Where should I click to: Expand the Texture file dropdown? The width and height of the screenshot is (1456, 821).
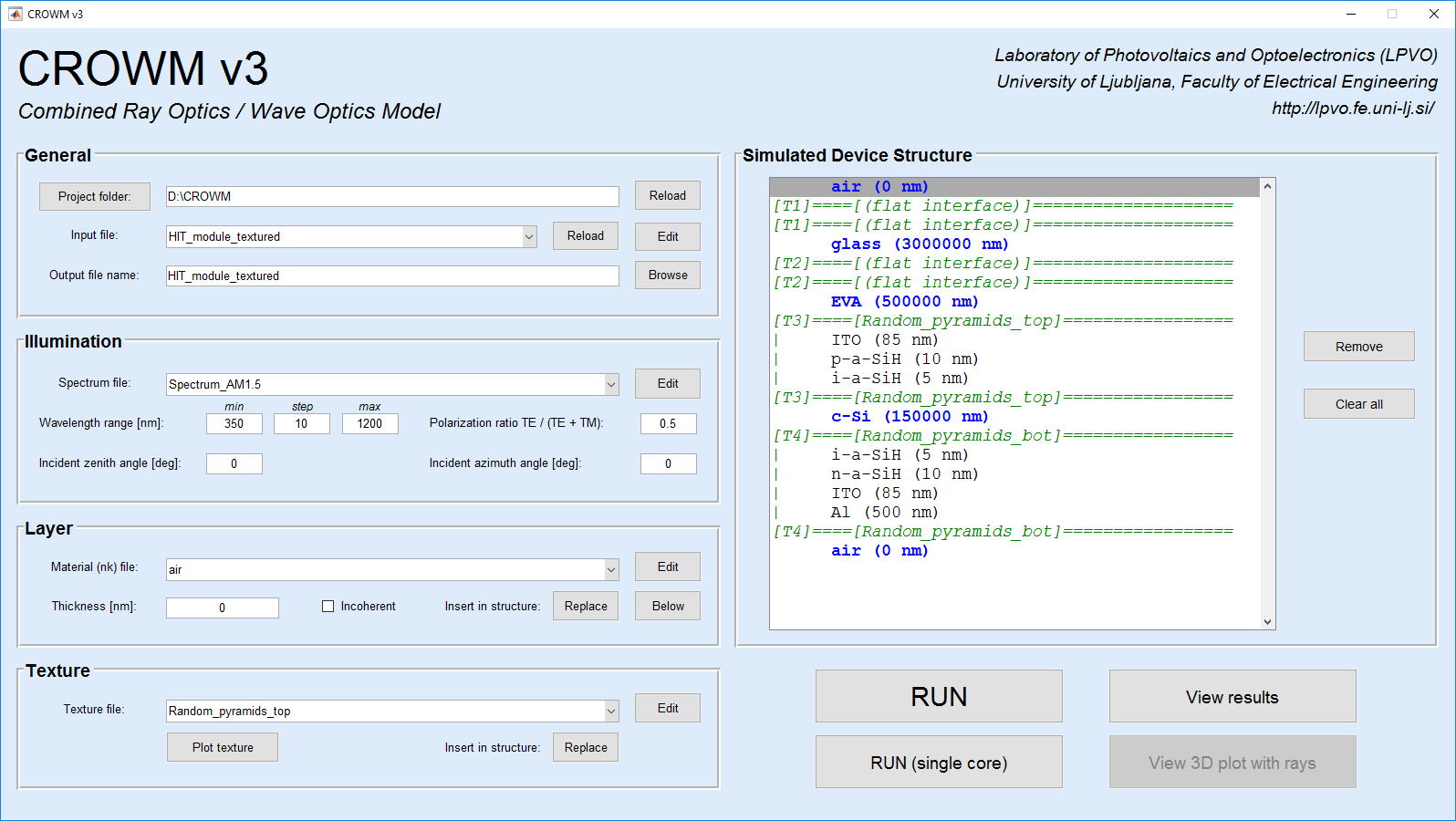pyautogui.click(x=611, y=711)
